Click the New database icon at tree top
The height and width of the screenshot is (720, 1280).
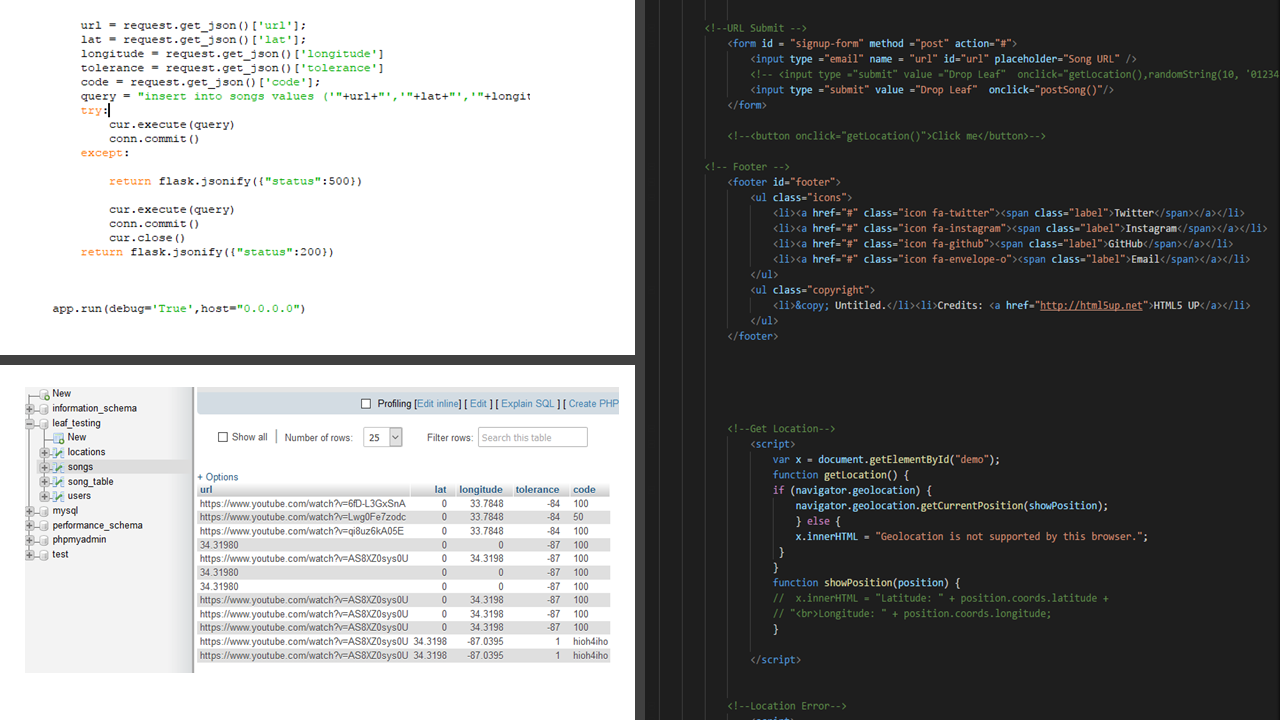(x=43, y=394)
